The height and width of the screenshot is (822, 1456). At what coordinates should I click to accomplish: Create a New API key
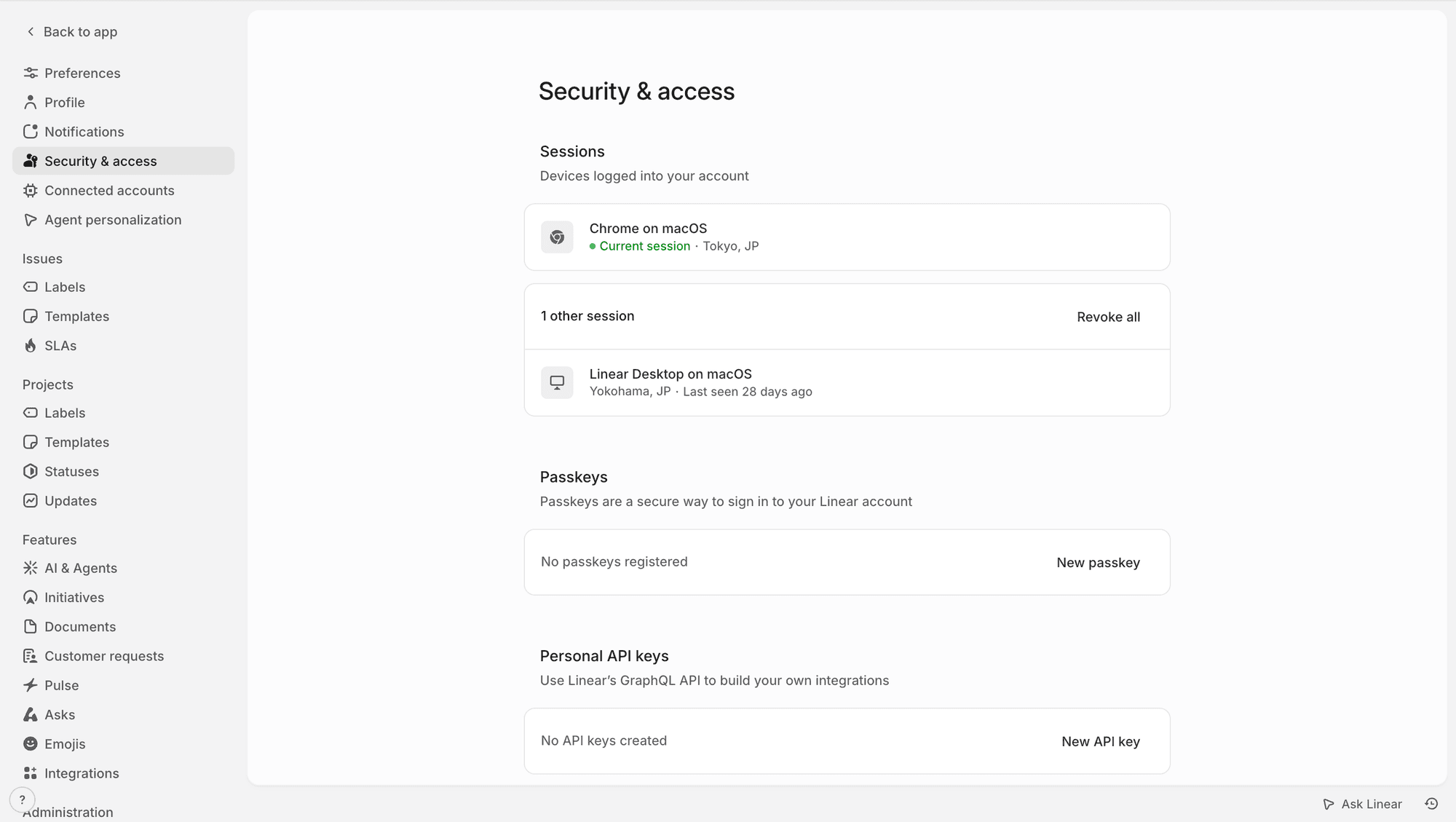point(1100,741)
